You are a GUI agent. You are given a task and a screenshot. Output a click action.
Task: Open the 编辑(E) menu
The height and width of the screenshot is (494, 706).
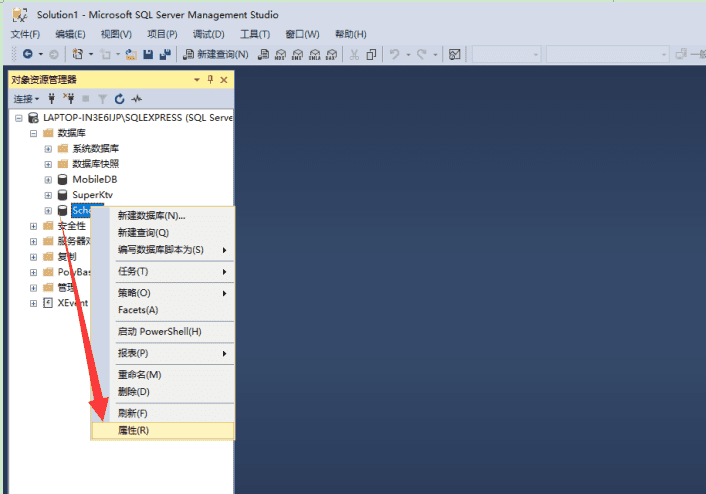(70, 34)
